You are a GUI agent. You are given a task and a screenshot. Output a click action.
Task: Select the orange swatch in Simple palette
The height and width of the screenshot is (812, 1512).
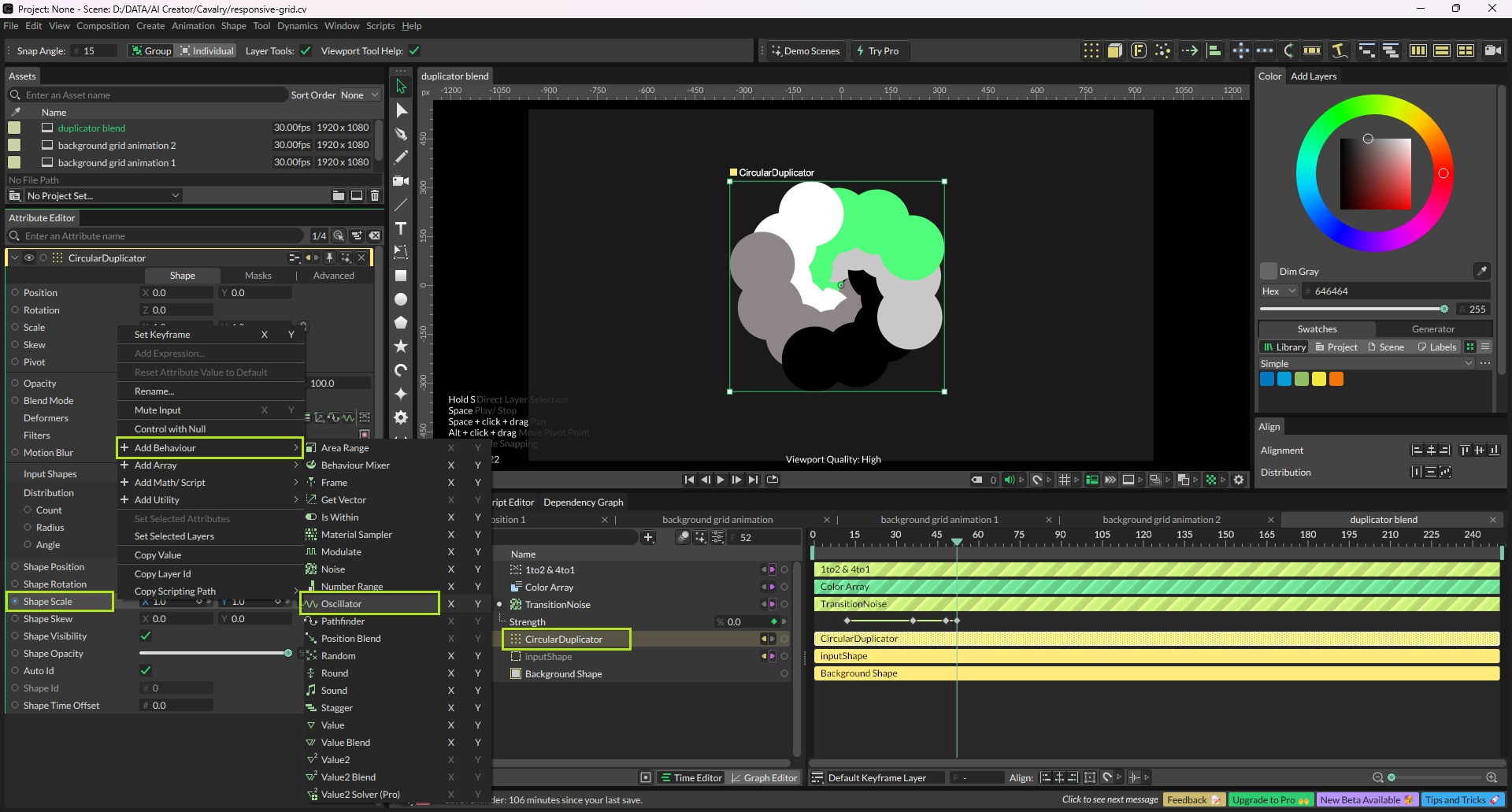click(x=1336, y=380)
